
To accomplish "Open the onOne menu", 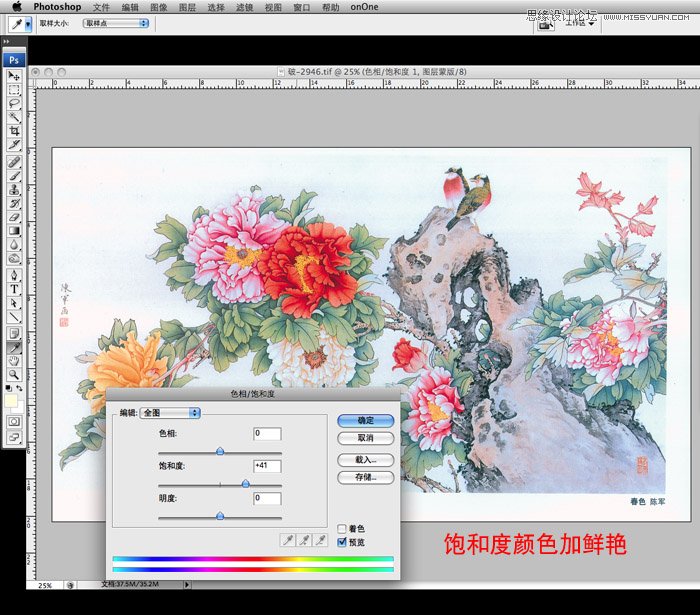I will pos(364,7).
